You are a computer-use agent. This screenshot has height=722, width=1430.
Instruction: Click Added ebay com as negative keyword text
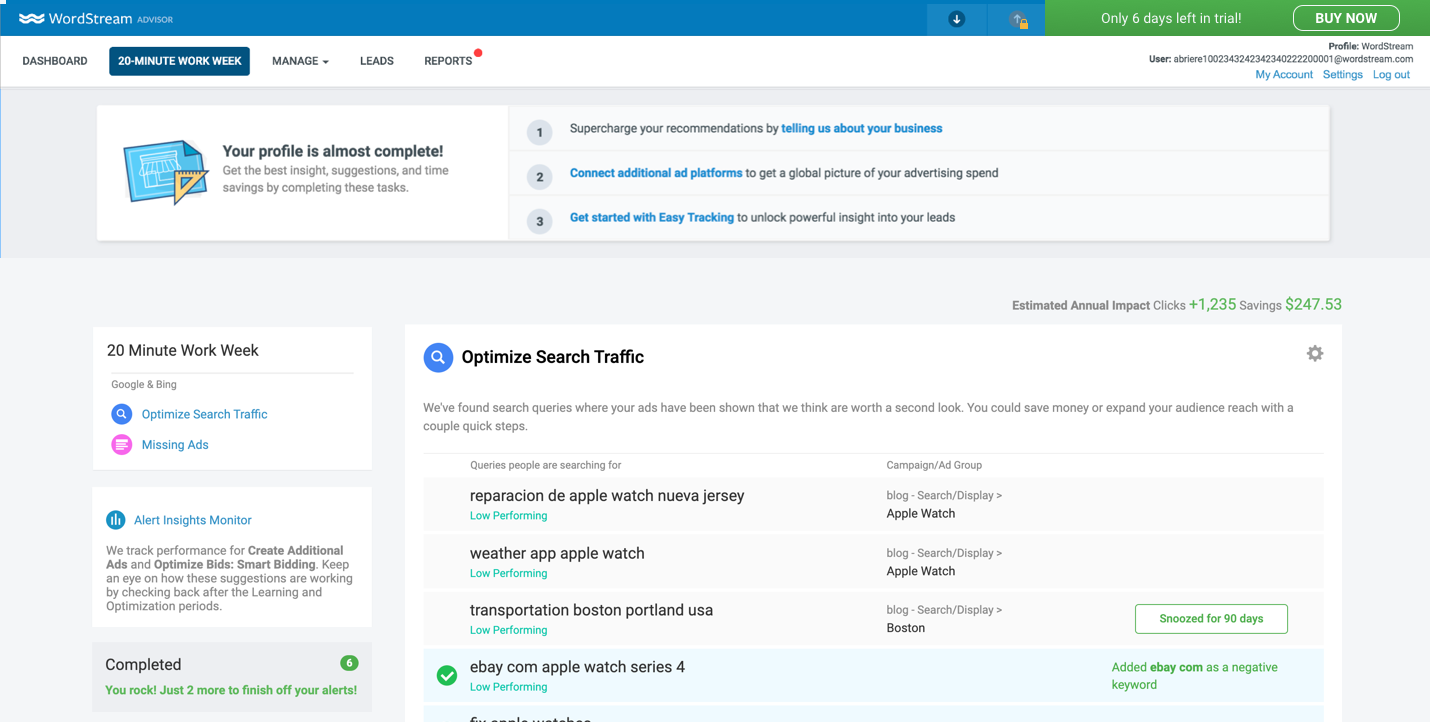1194,676
